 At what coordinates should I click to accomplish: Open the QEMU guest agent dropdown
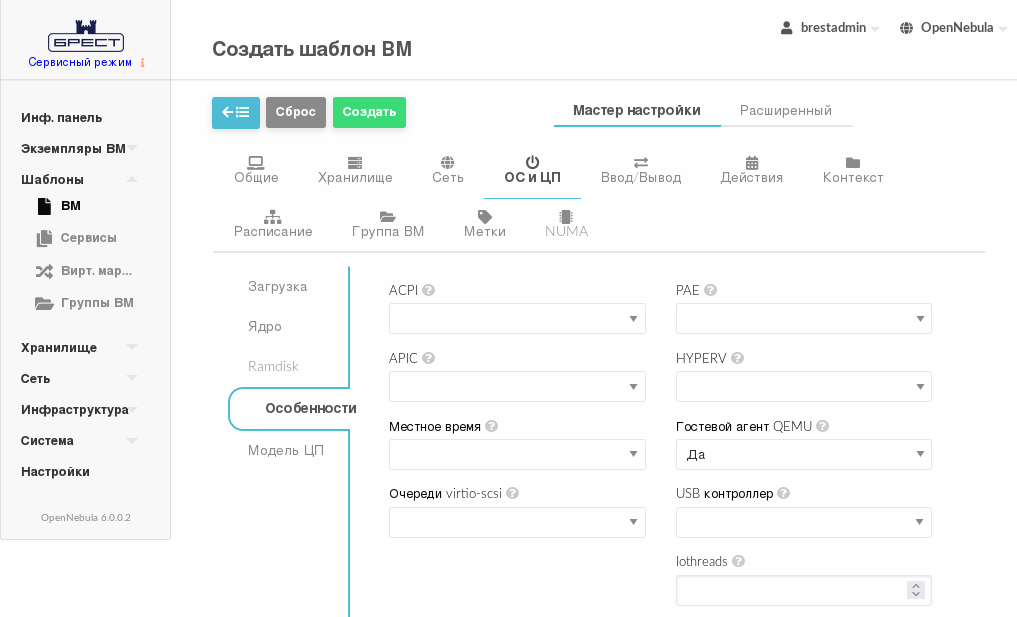click(803, 454)
